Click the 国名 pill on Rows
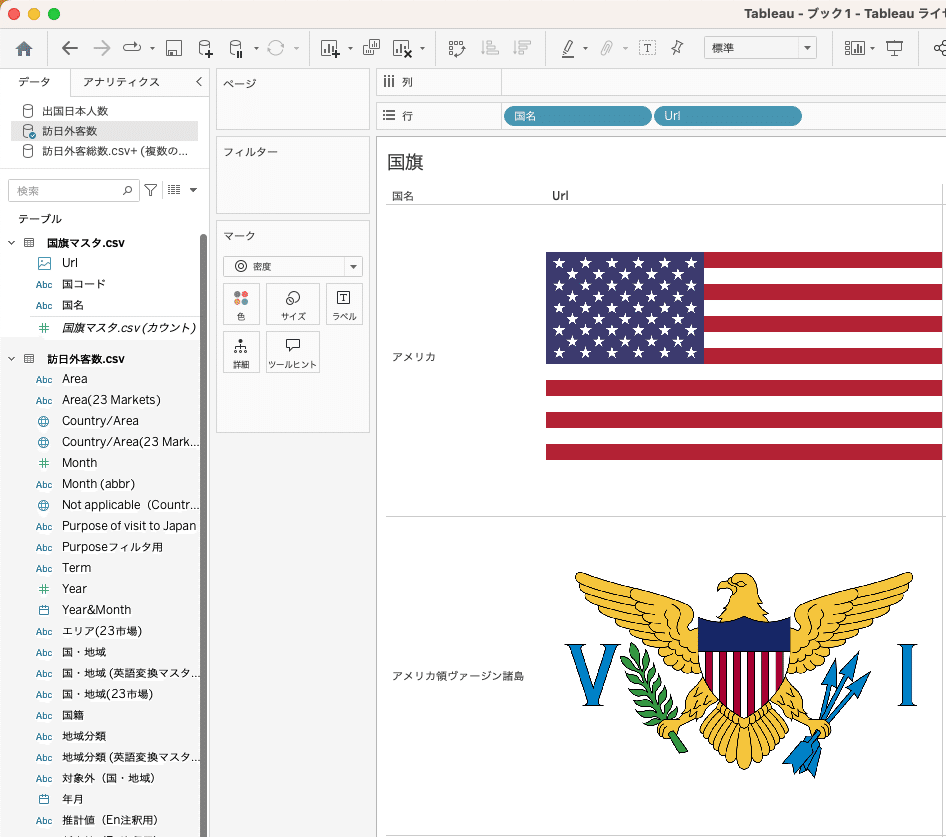Screen dimensions: 946x837 [x=577, y=116]
